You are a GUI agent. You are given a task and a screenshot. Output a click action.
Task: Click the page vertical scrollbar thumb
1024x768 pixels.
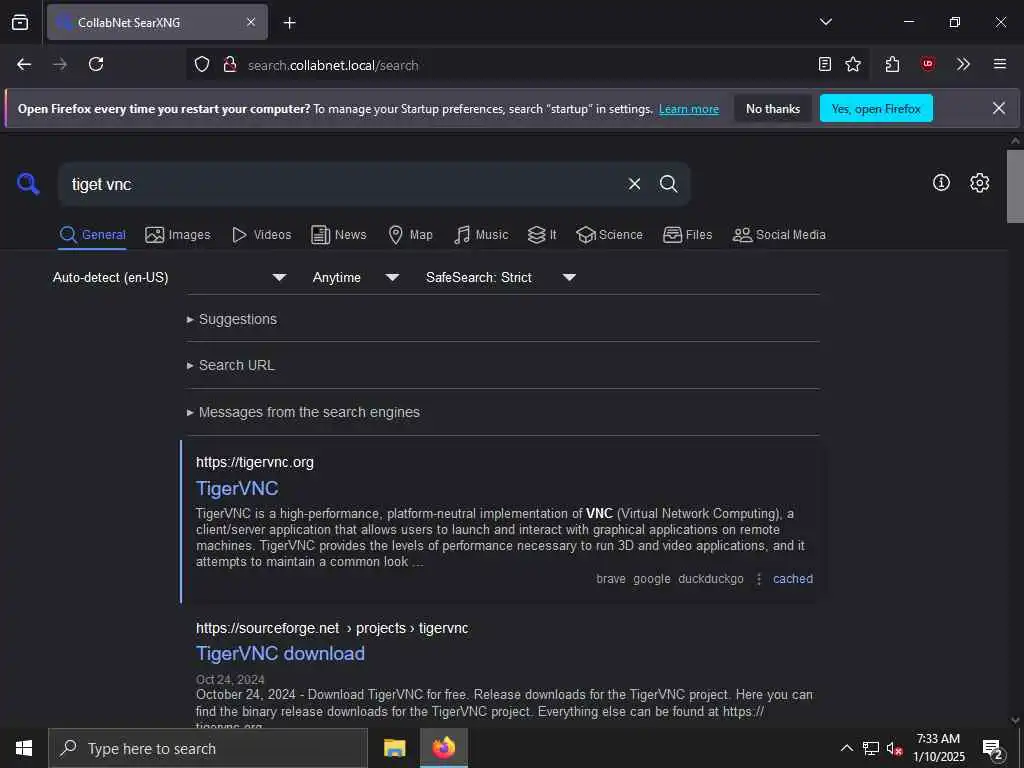tap(1015, 186)
